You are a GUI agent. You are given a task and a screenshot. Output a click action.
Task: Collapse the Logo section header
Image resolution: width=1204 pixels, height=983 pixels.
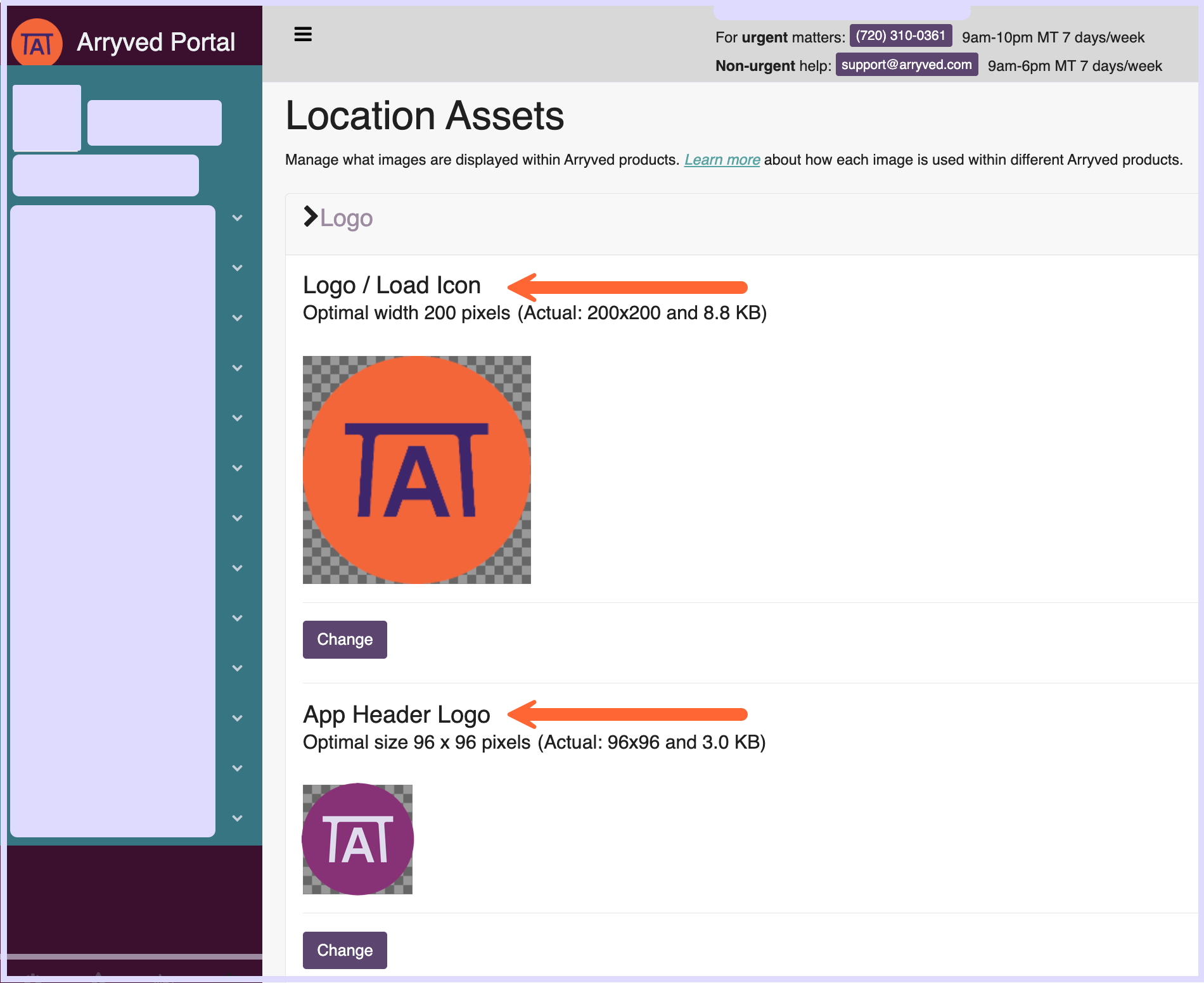tap(338, 218)
